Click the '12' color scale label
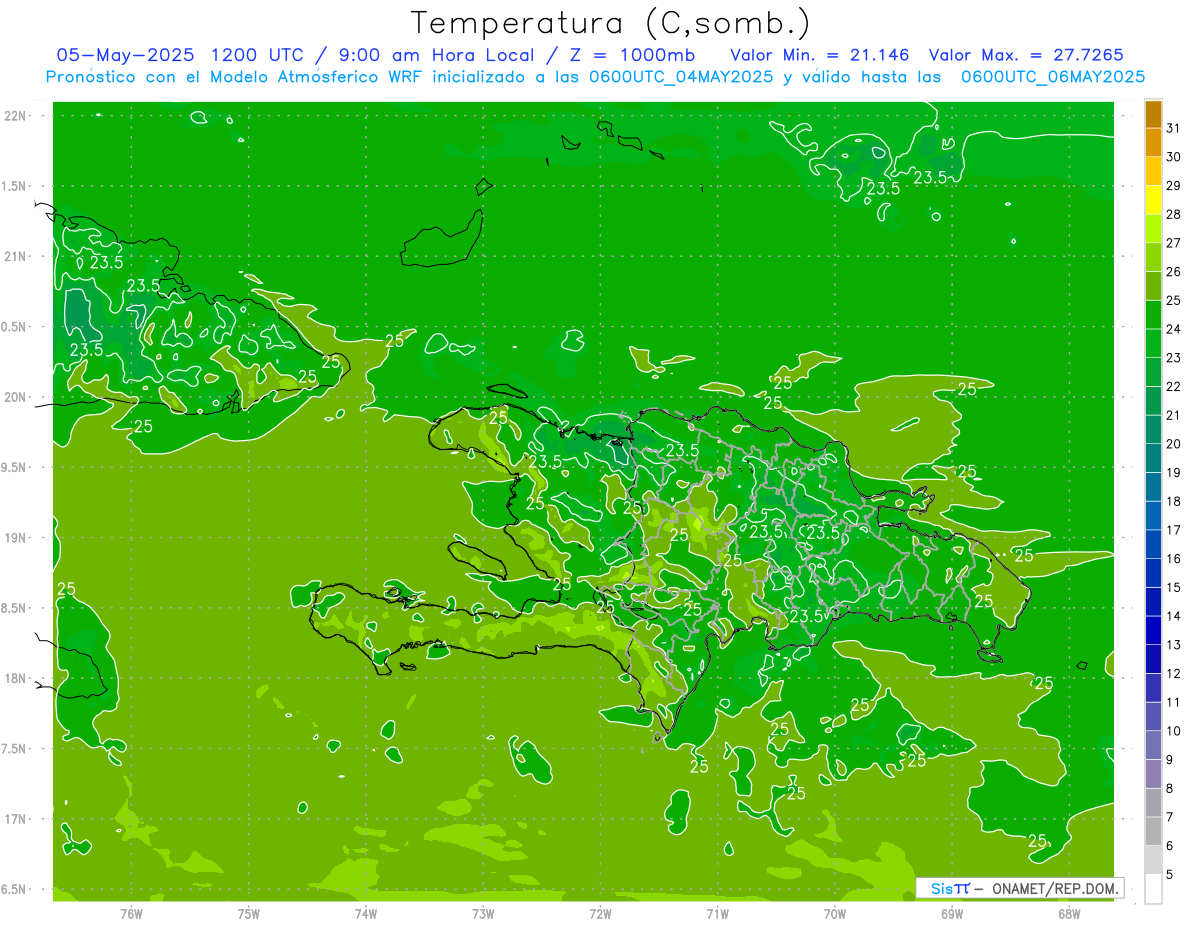This screenshot has width=1200, height=927. [1174, 673]
